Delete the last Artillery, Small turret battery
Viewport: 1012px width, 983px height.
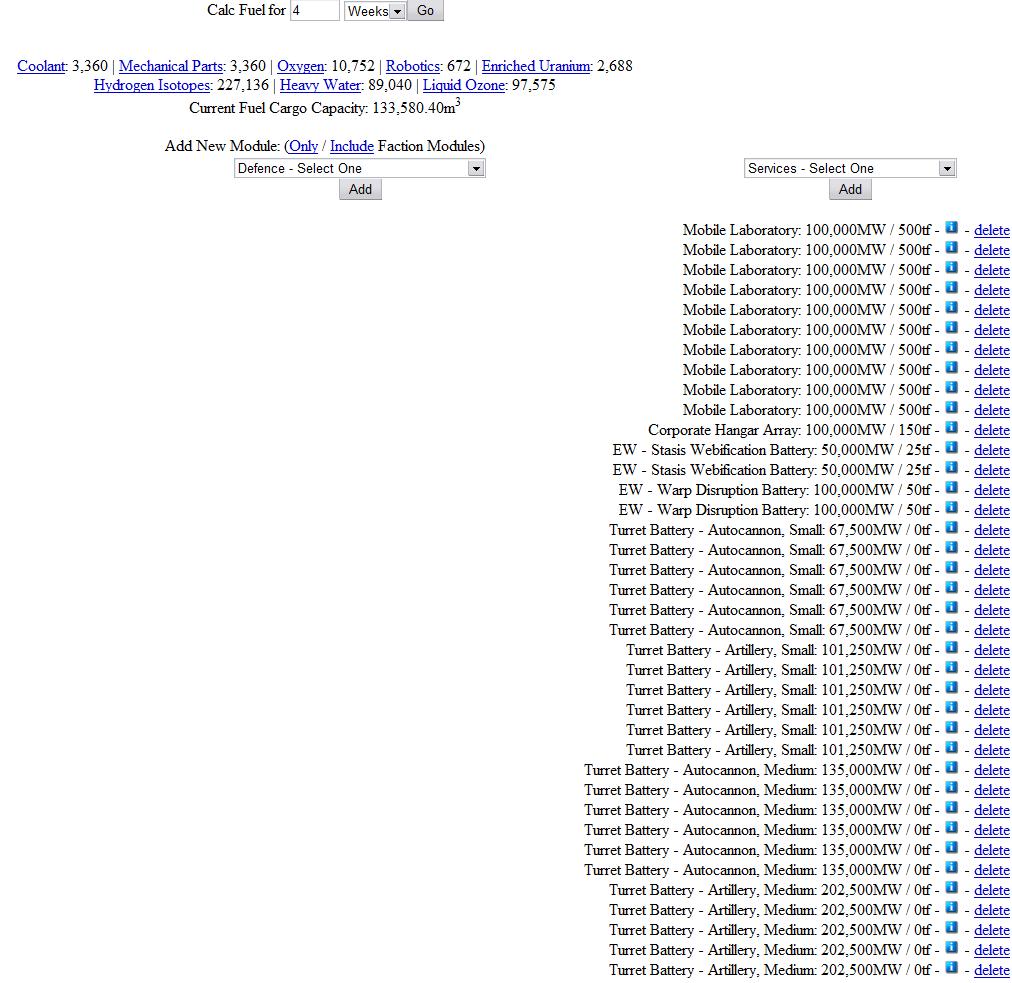pos(991,750)
